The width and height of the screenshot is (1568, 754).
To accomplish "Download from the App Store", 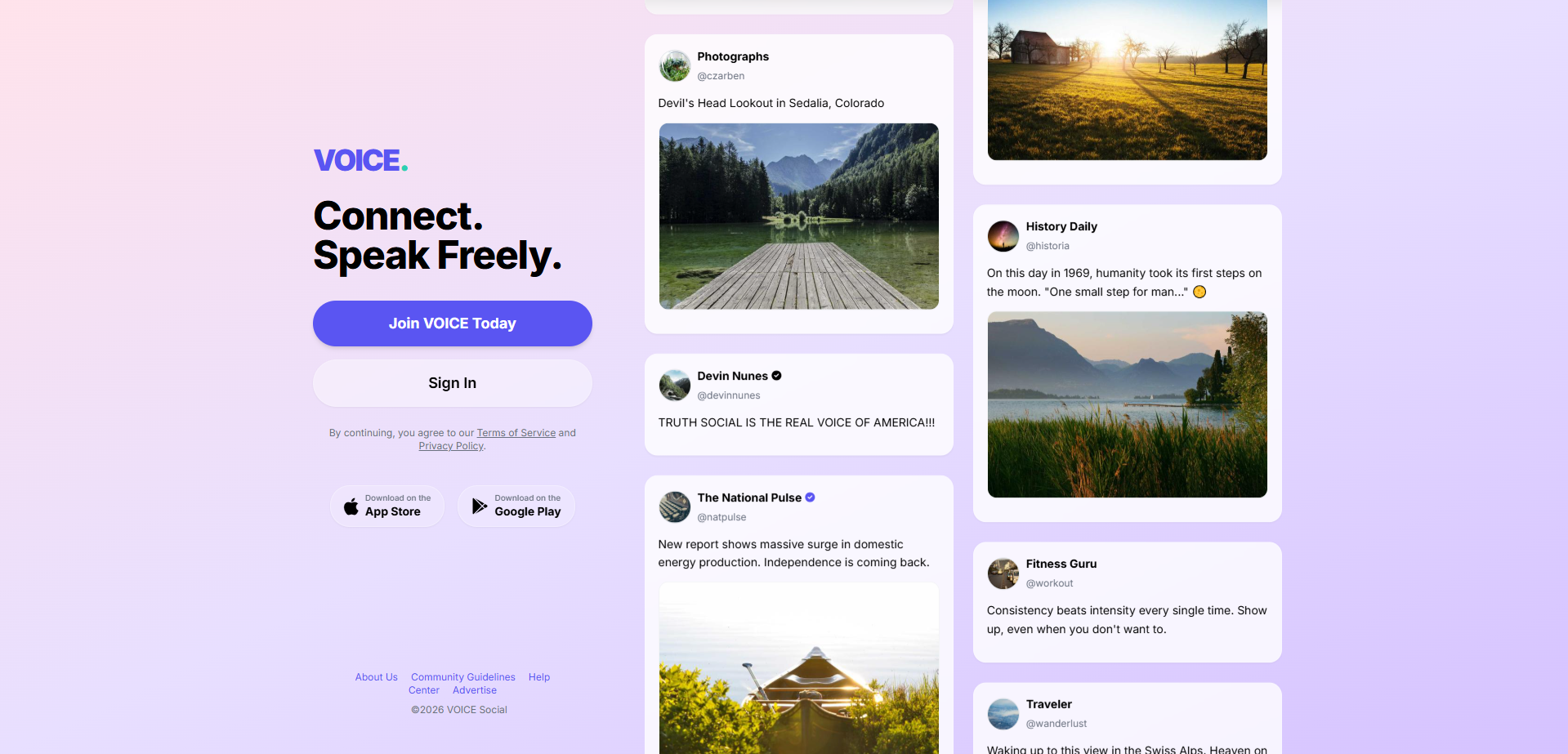I will point(387,506).
